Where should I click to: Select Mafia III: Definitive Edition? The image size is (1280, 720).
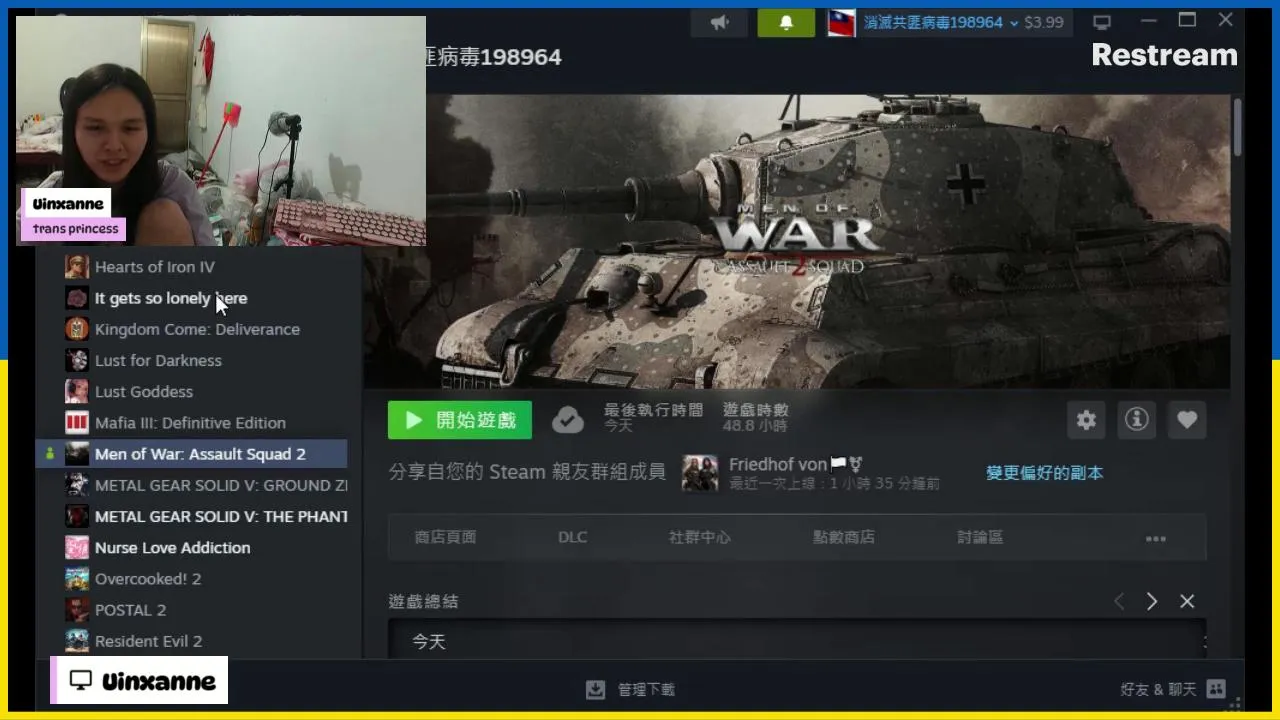pos(191,423)
